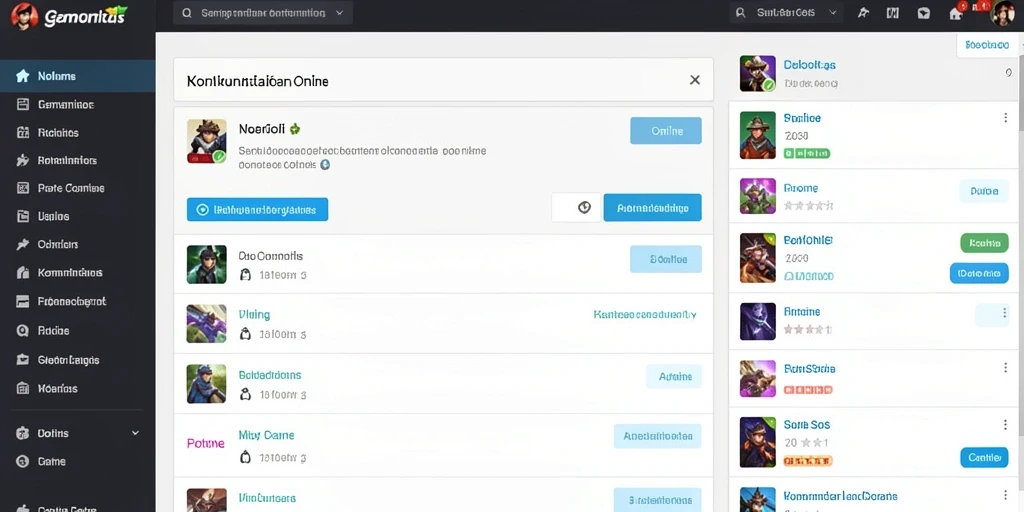Screen dimensions: 1024x512
Task: Open the inbox message icon in header
Action: (923, 12)
